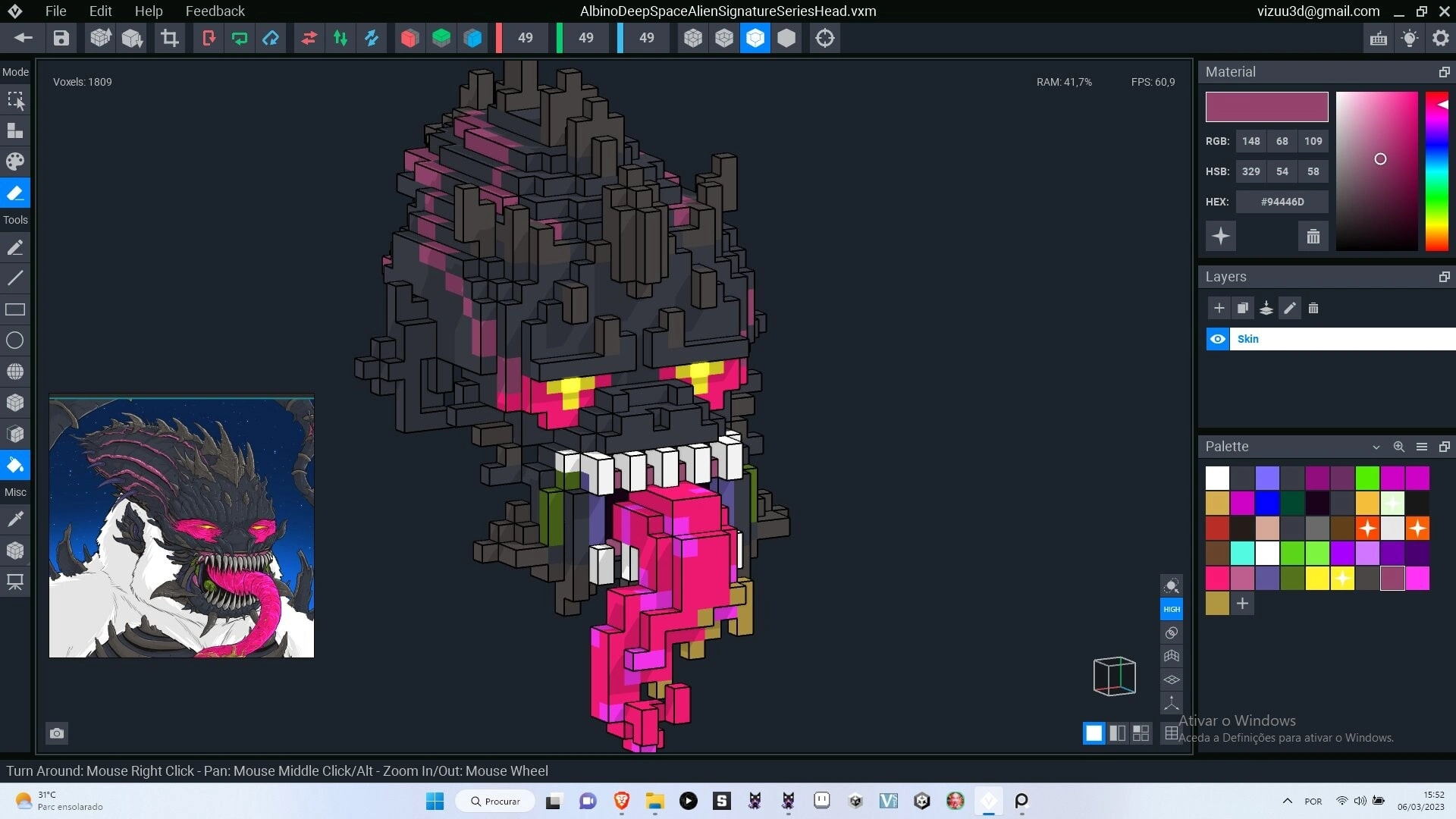
Task: Add new material with sparkle button
Action: click(x=1221, y=237)
